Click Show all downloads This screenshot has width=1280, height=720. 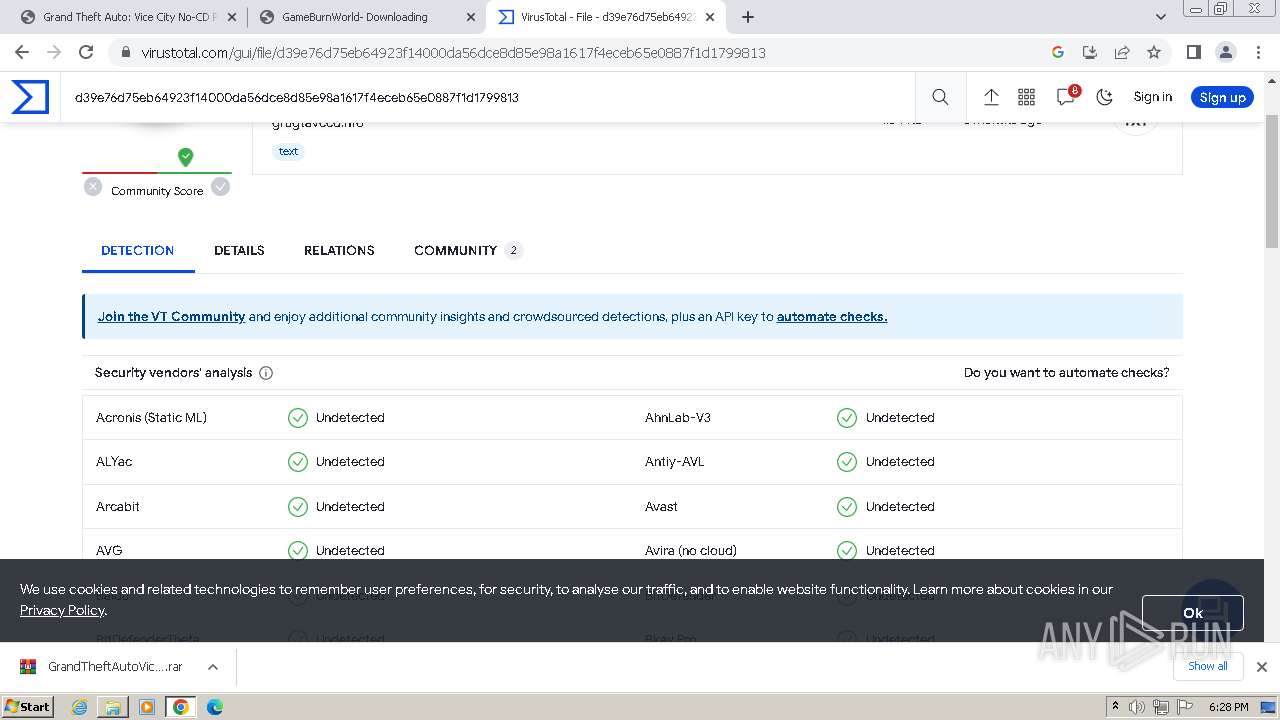click(1208, 666)
